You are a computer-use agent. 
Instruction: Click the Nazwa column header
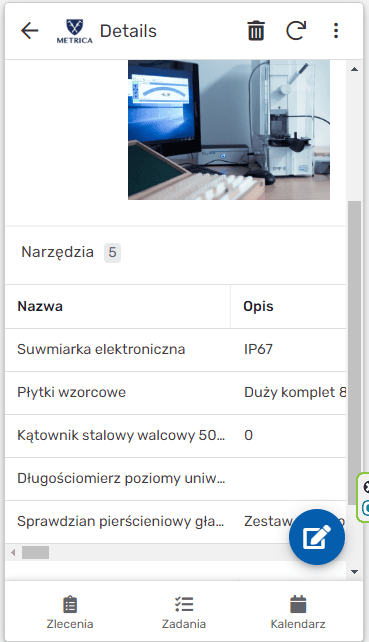pyautogui.click(x=118, y=306)
